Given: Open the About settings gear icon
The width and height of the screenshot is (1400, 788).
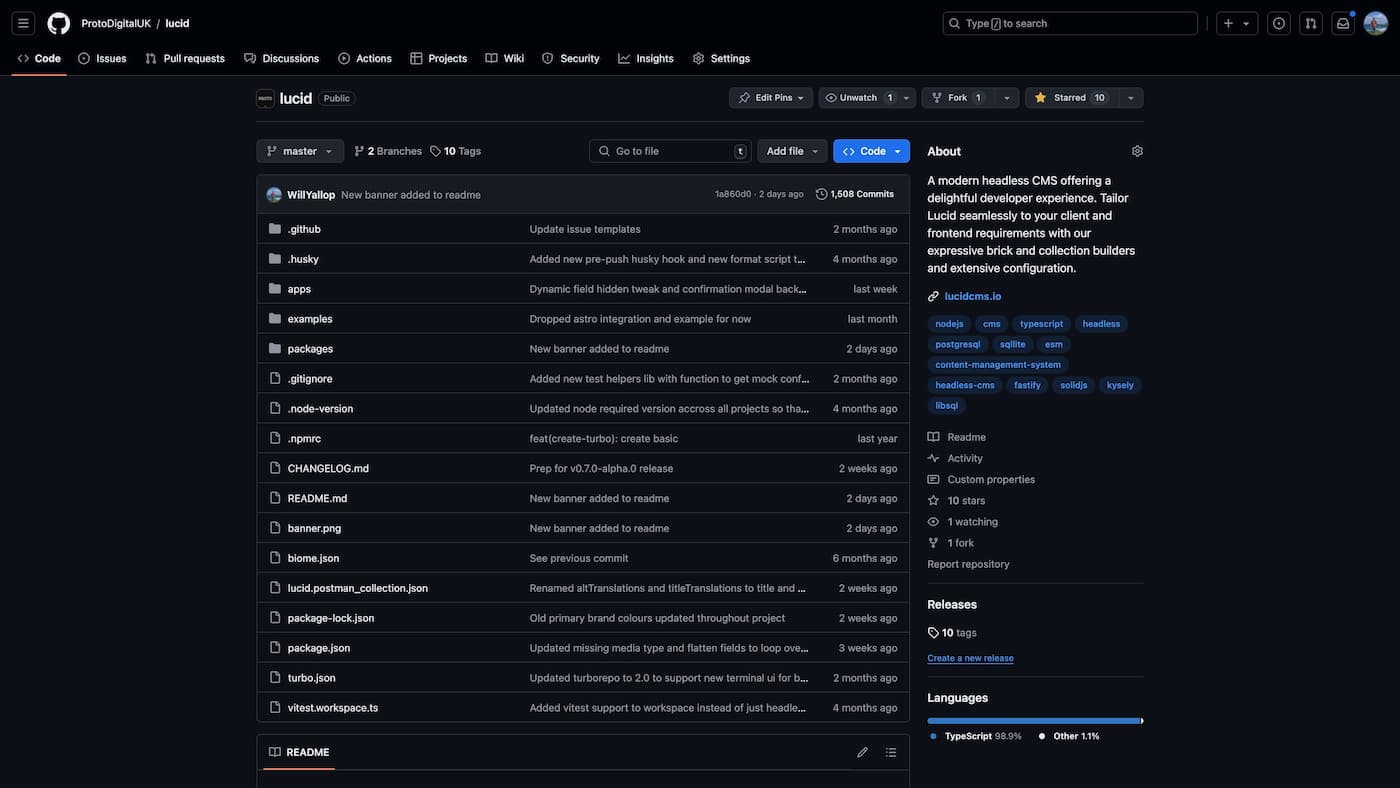Looking at the screenshot, I should (1137, 151).
